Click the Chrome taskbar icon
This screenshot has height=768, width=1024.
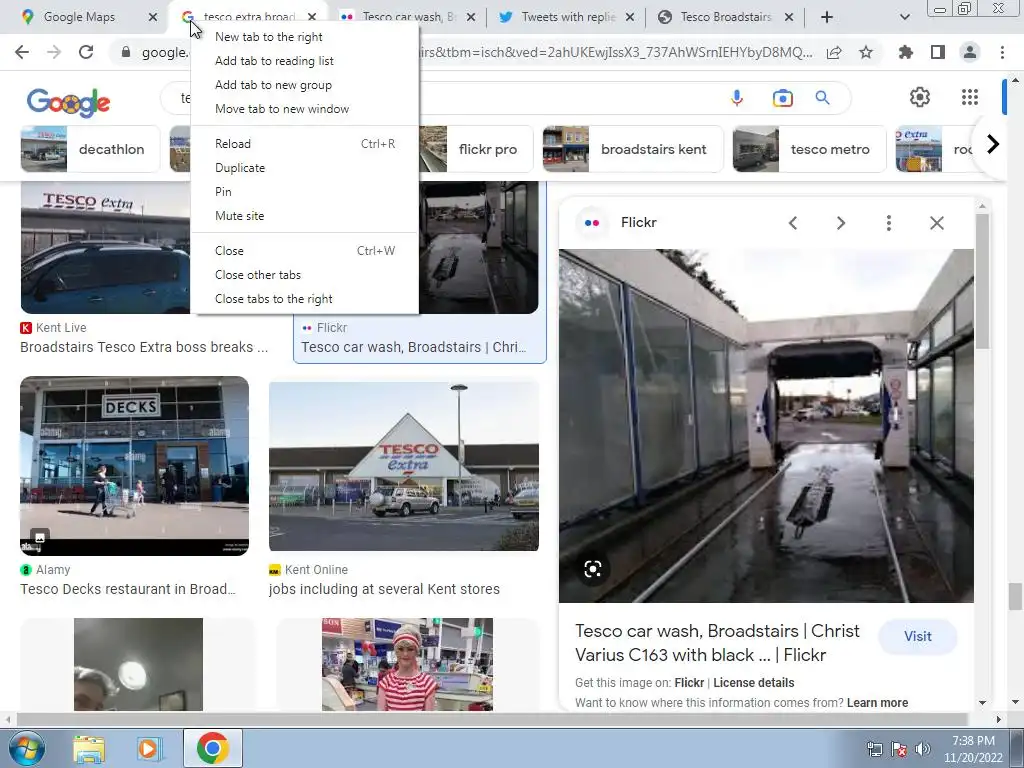(x=212, y=748)
